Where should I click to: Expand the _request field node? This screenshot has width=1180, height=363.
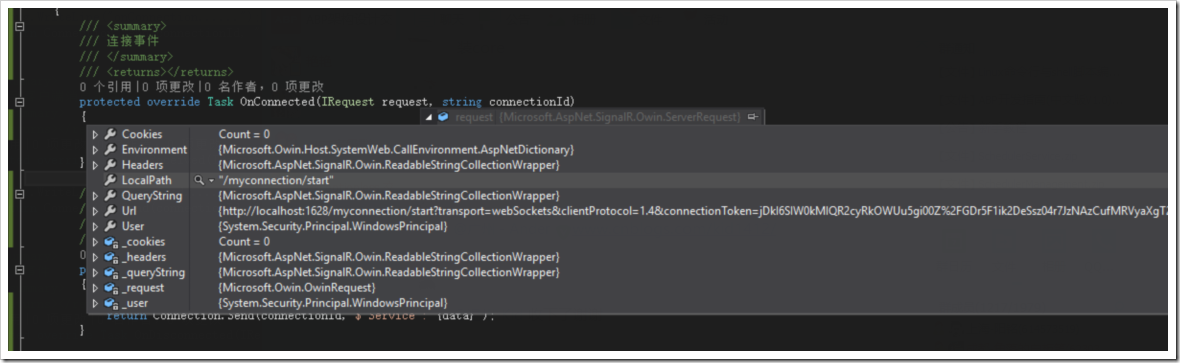pos(95,288)
